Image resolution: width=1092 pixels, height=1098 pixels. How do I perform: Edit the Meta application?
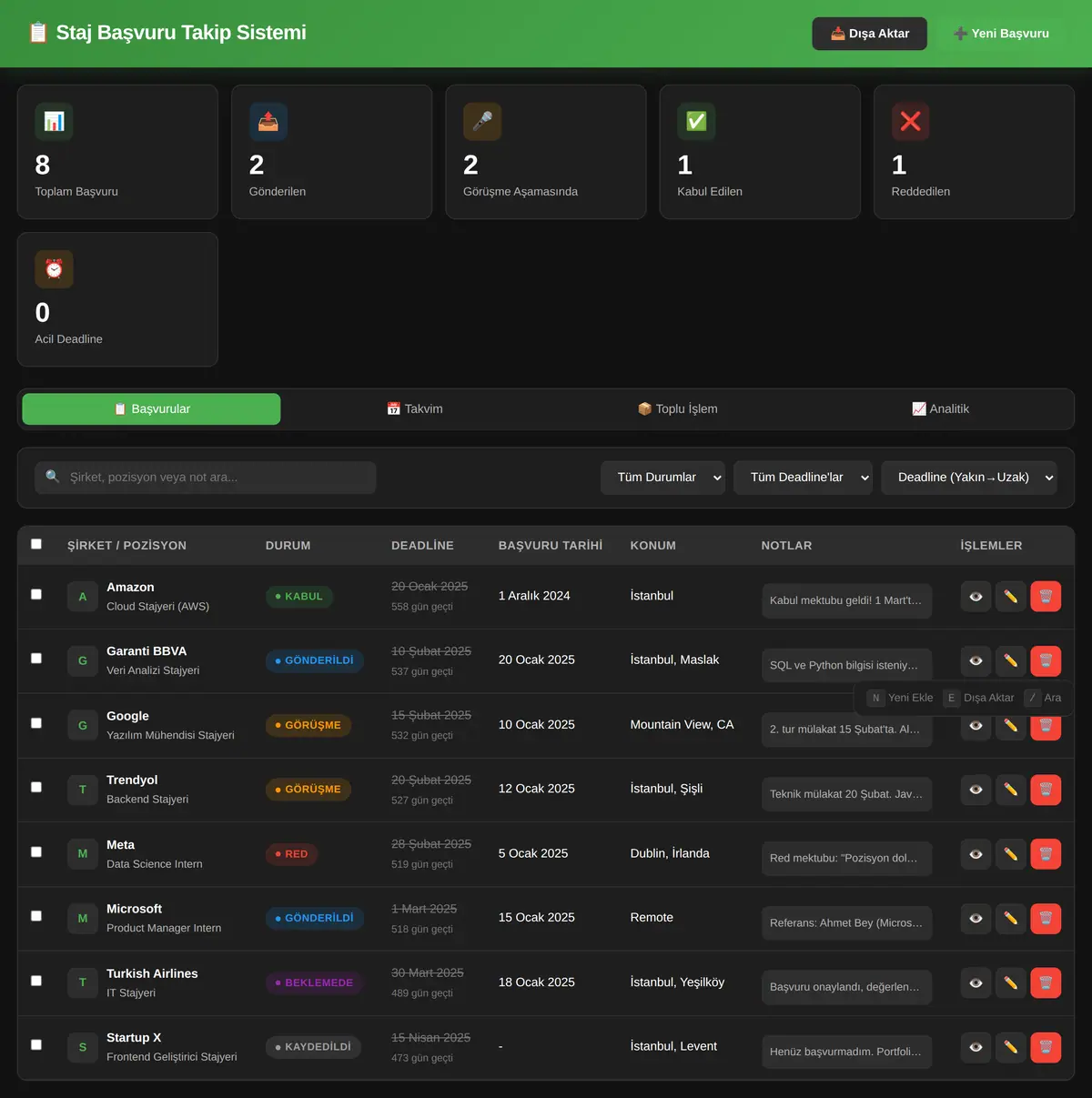[x=1010, y=854]
